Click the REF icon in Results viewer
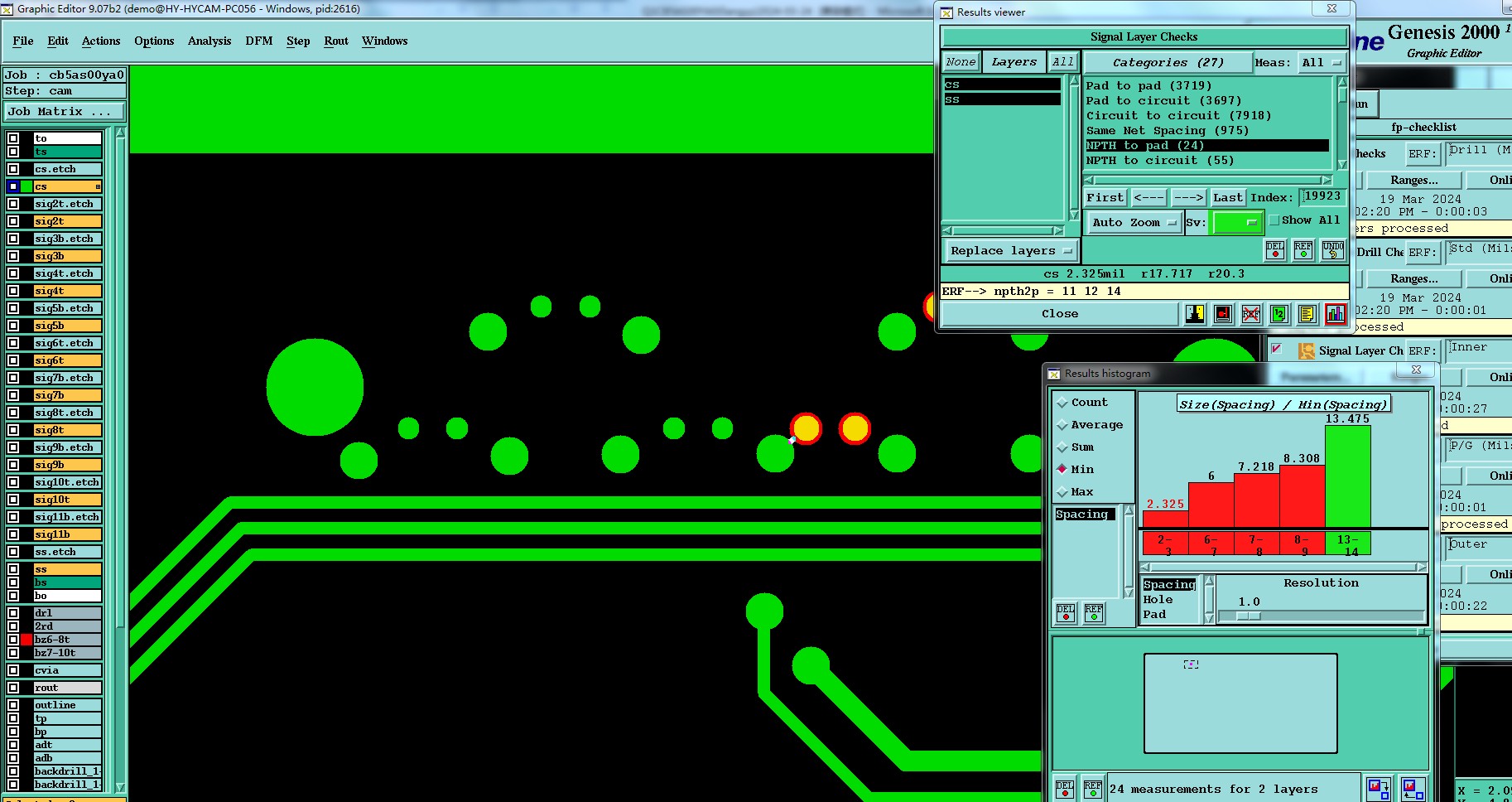 [1303, 250]
